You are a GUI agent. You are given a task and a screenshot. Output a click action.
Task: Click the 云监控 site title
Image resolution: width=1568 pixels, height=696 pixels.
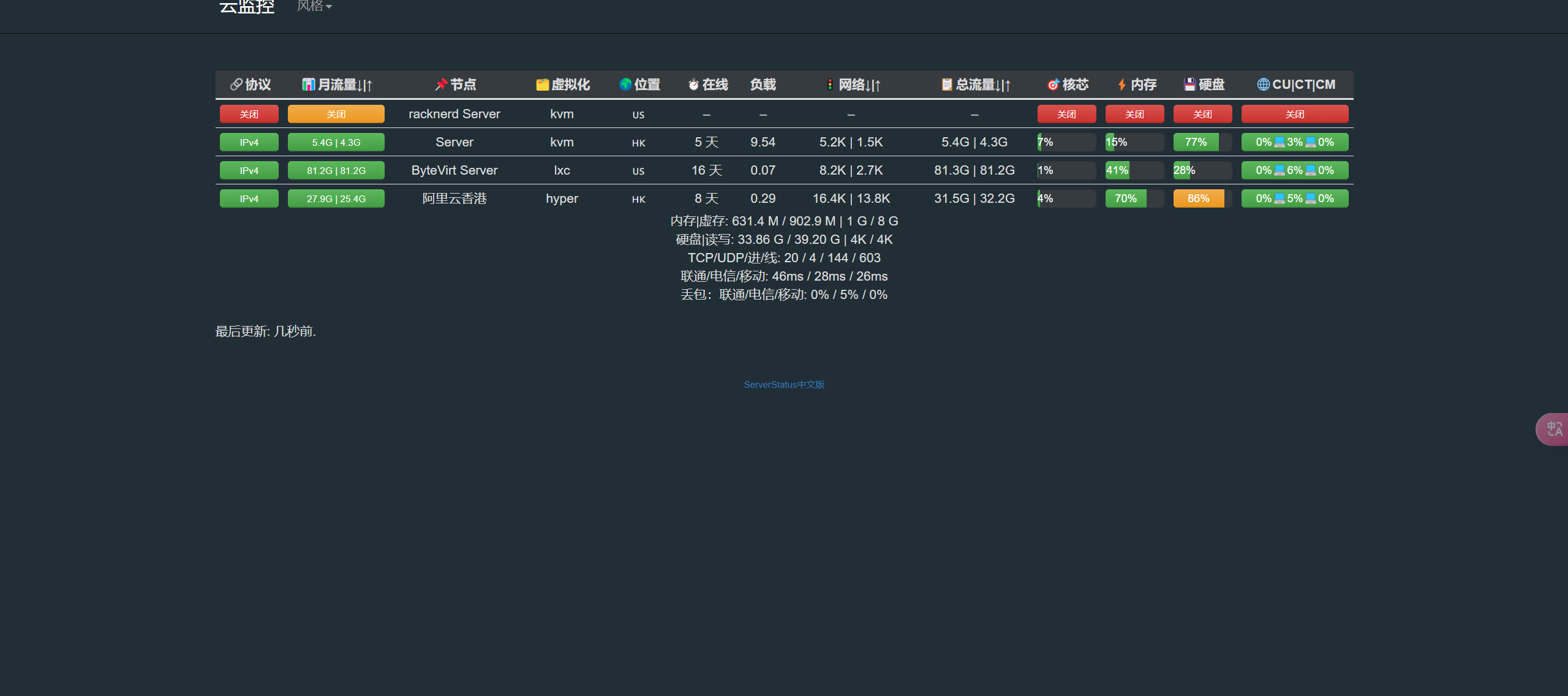[x=247, y=6]
